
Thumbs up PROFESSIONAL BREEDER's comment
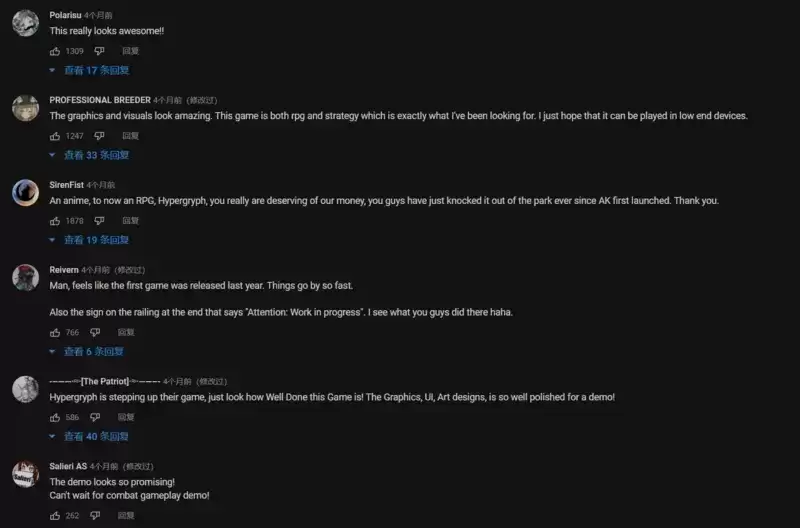[x=55, y=136]
